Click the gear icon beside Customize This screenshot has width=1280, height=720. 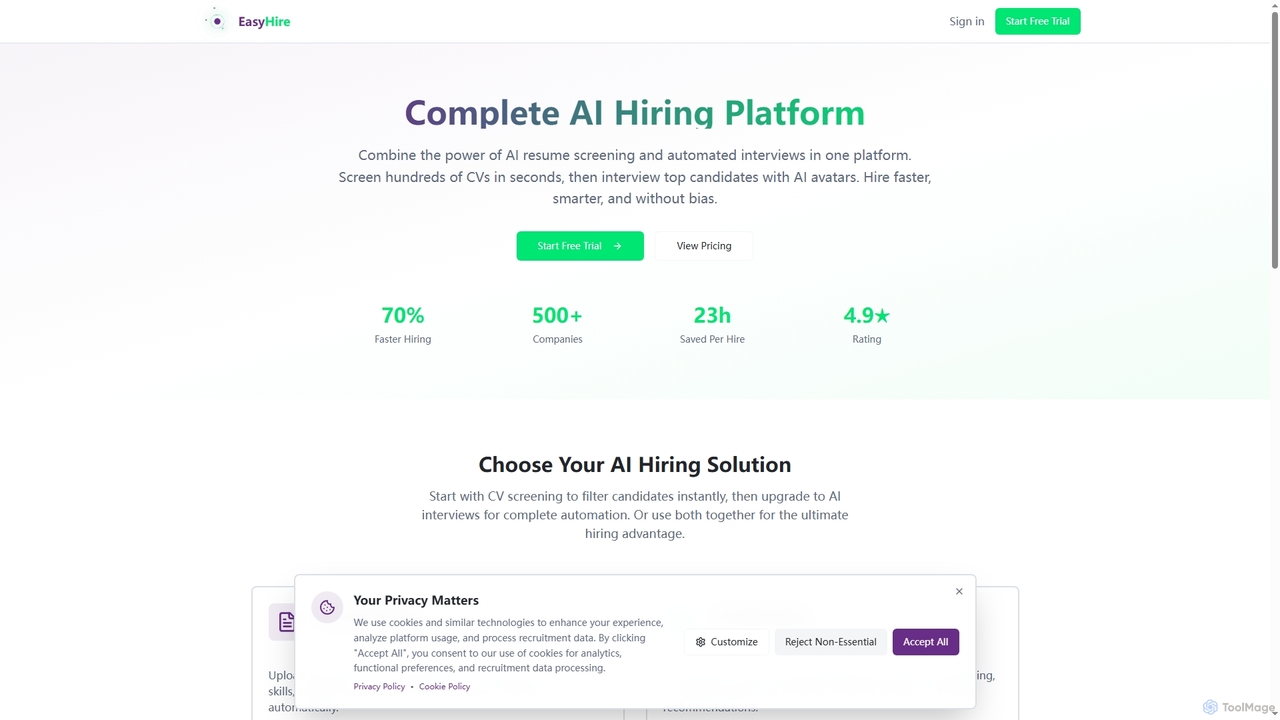tap(701, 642)
